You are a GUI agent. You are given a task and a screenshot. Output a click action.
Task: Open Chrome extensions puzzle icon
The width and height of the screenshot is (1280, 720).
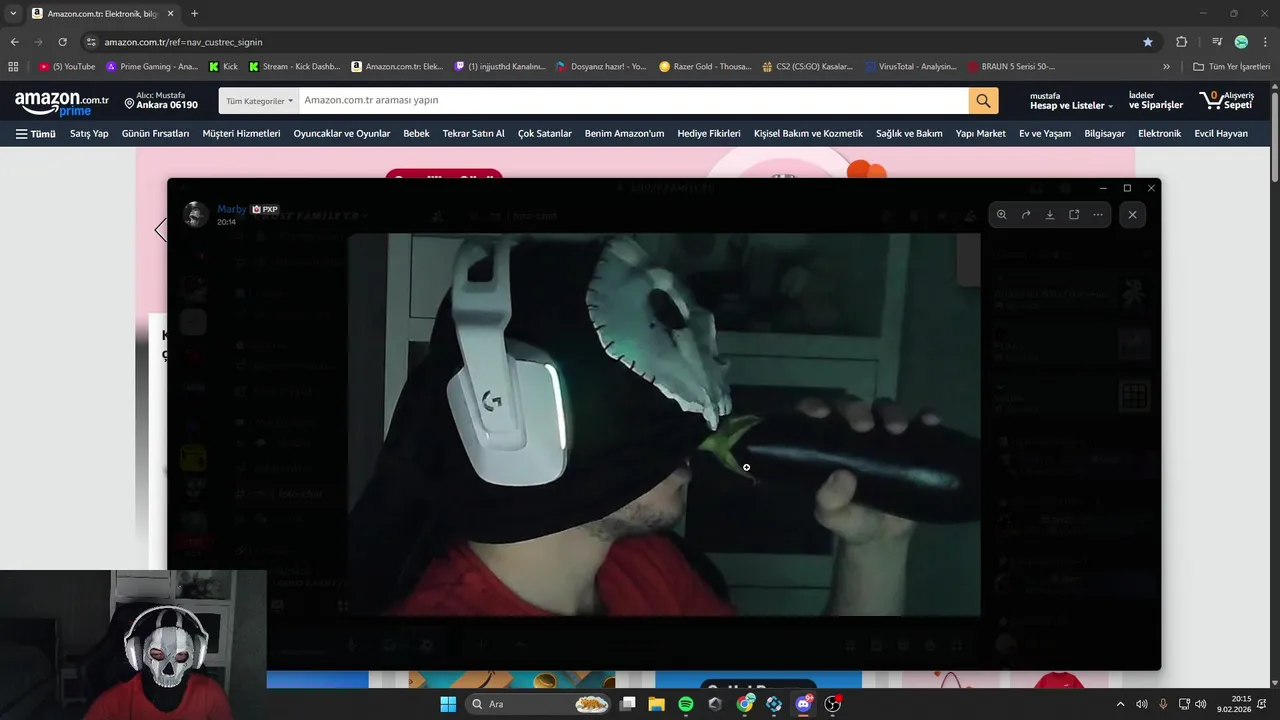point(1181,42)
